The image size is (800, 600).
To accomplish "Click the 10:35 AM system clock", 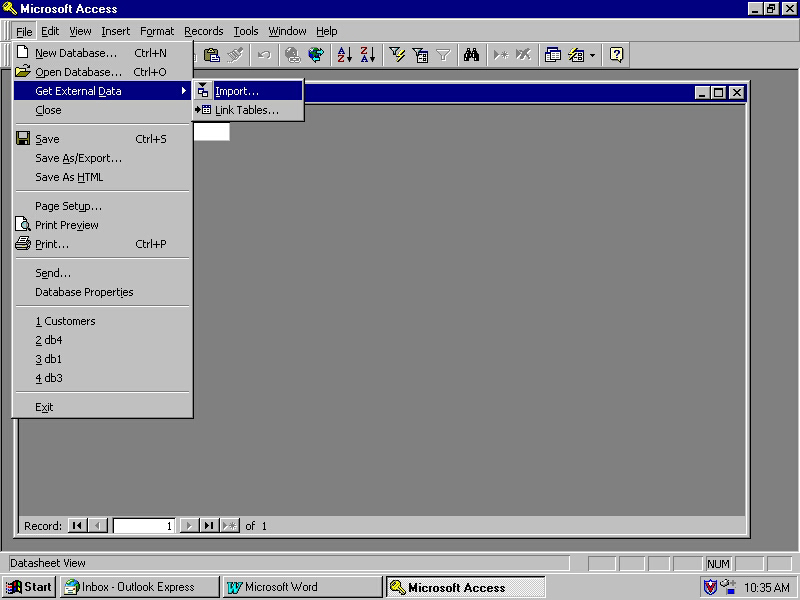I will click(x=766, y=588).
